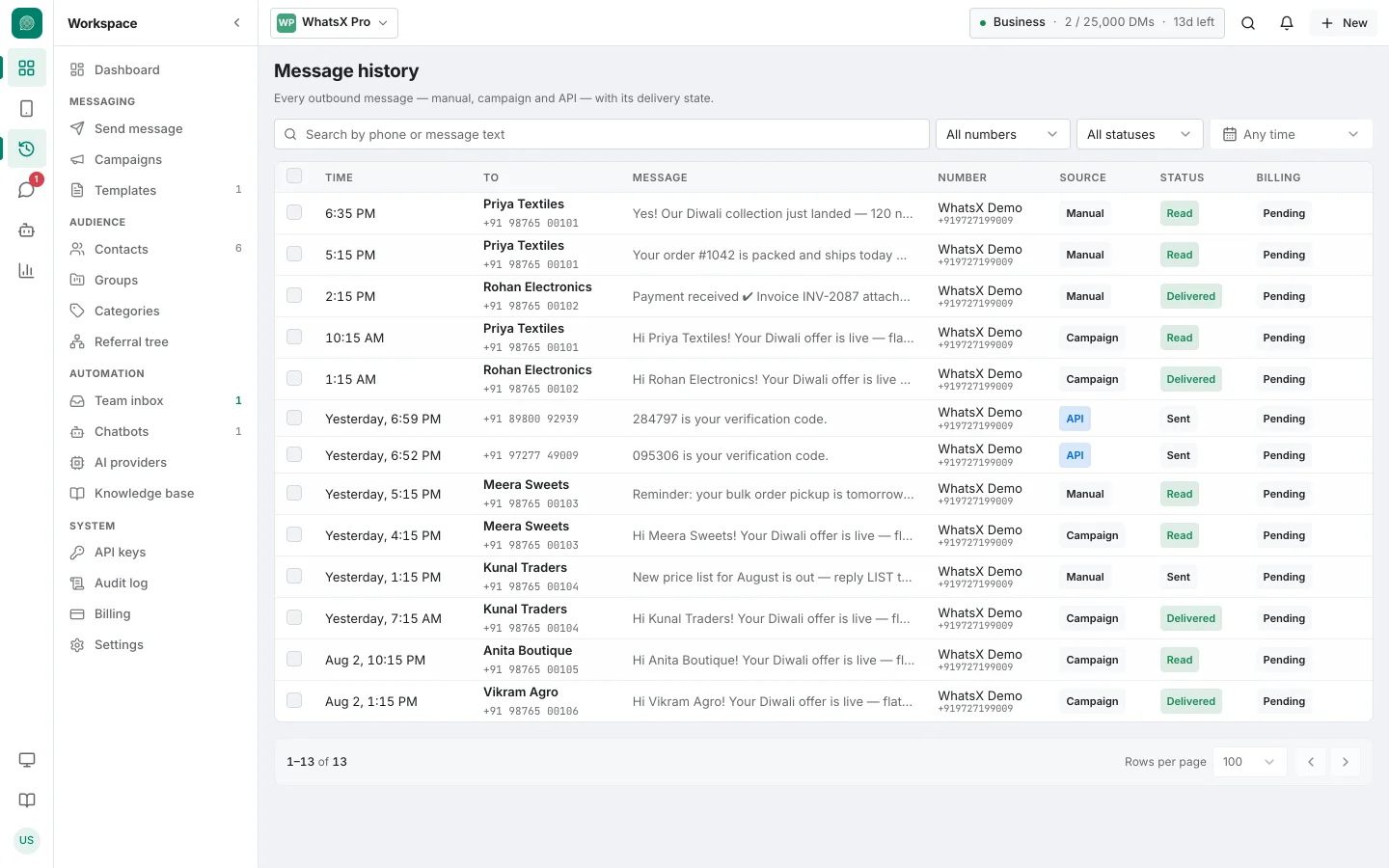Check the 10:15 AM row checkbox
The image size is (1389, 868).
tap(294, 337)
